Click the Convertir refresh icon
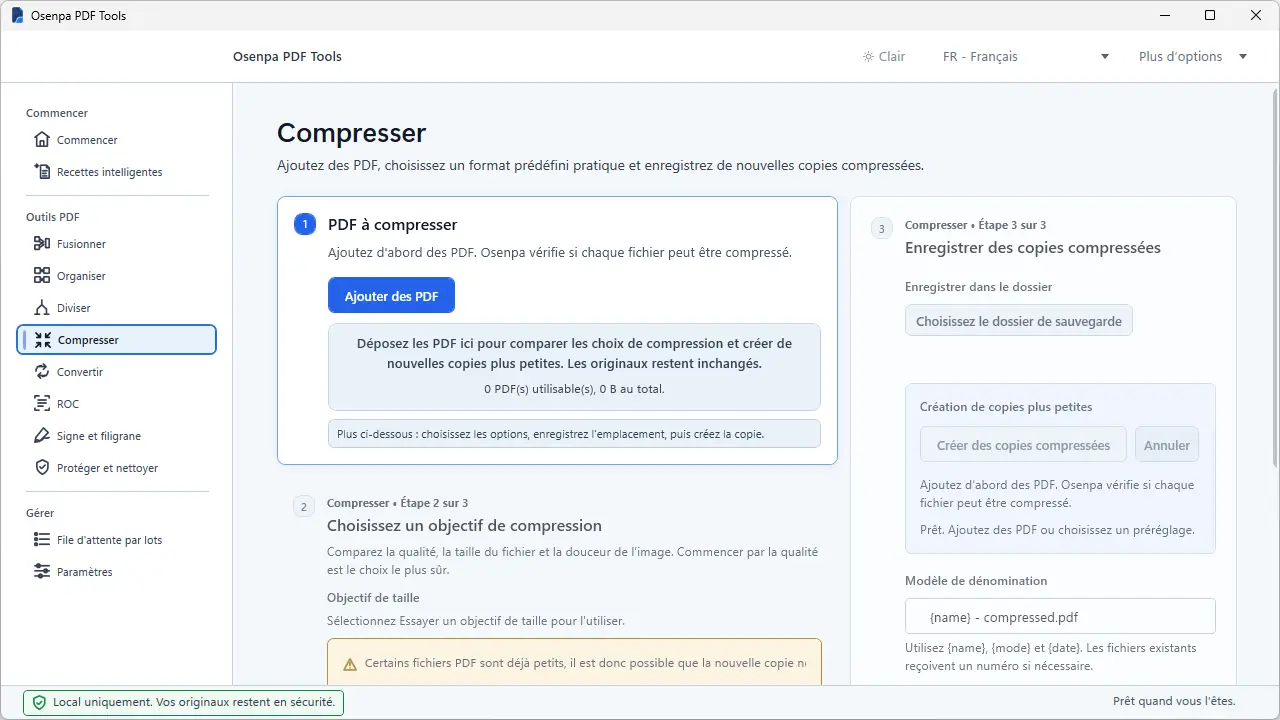 (x=42, y=372)
